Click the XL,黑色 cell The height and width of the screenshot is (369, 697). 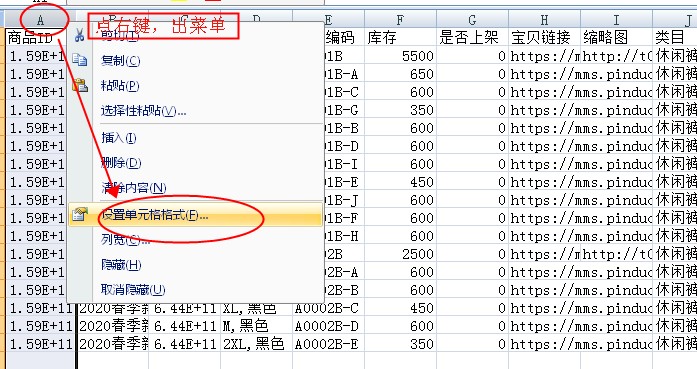pos(256,308)
